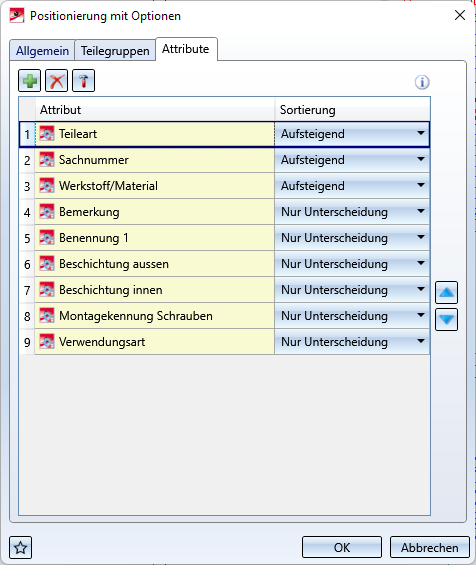Move selected attribute up with blue arrow

click(x=446, y=293)
